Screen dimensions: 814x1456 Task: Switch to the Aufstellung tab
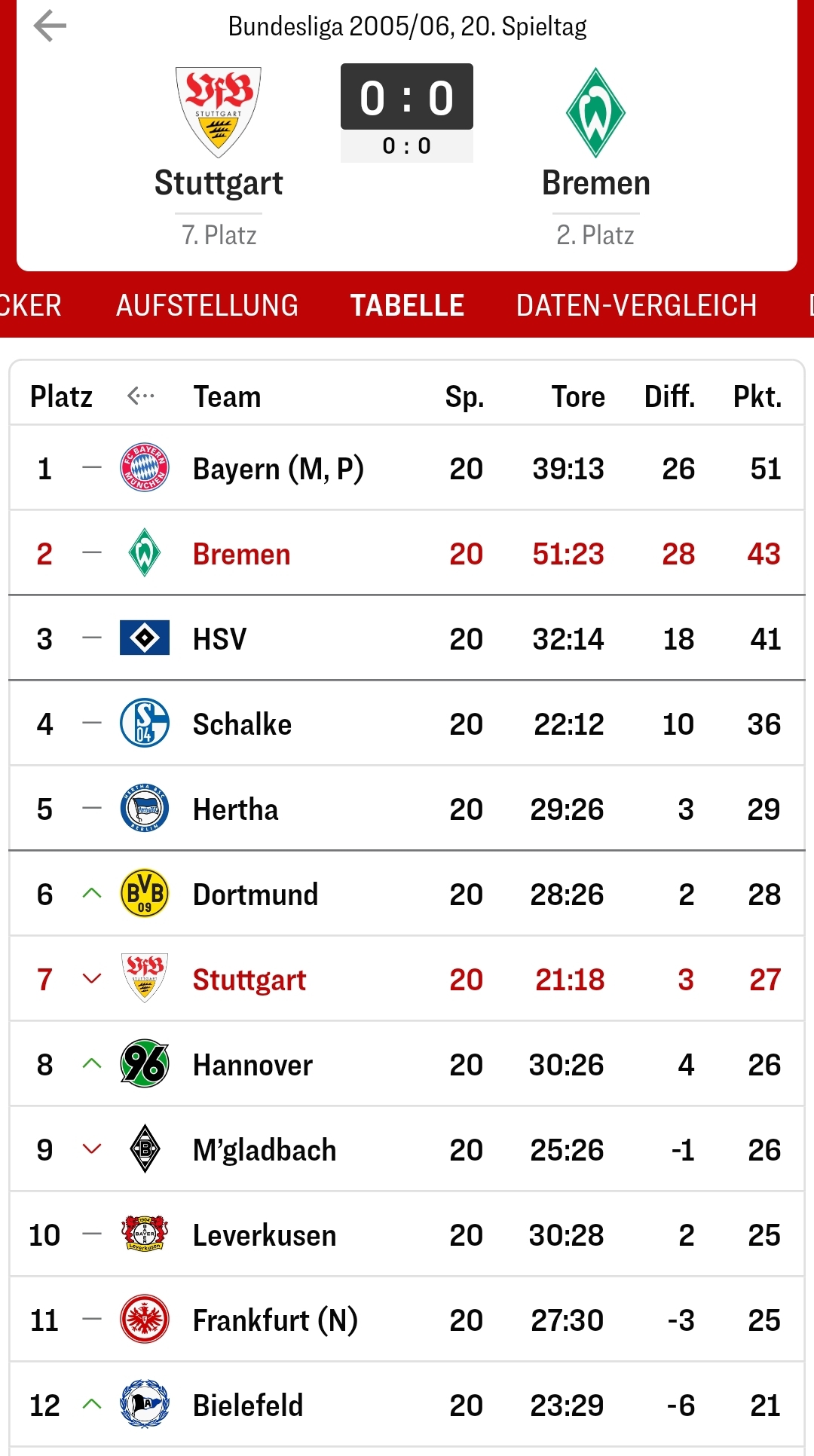pos(207,305)
